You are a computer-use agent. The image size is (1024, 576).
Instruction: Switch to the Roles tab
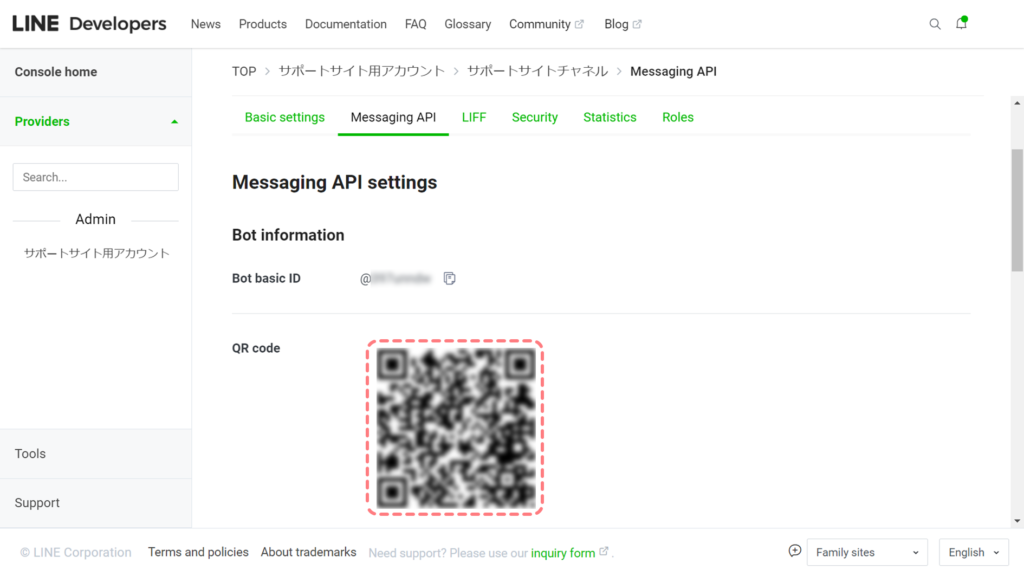click(678, 118)
